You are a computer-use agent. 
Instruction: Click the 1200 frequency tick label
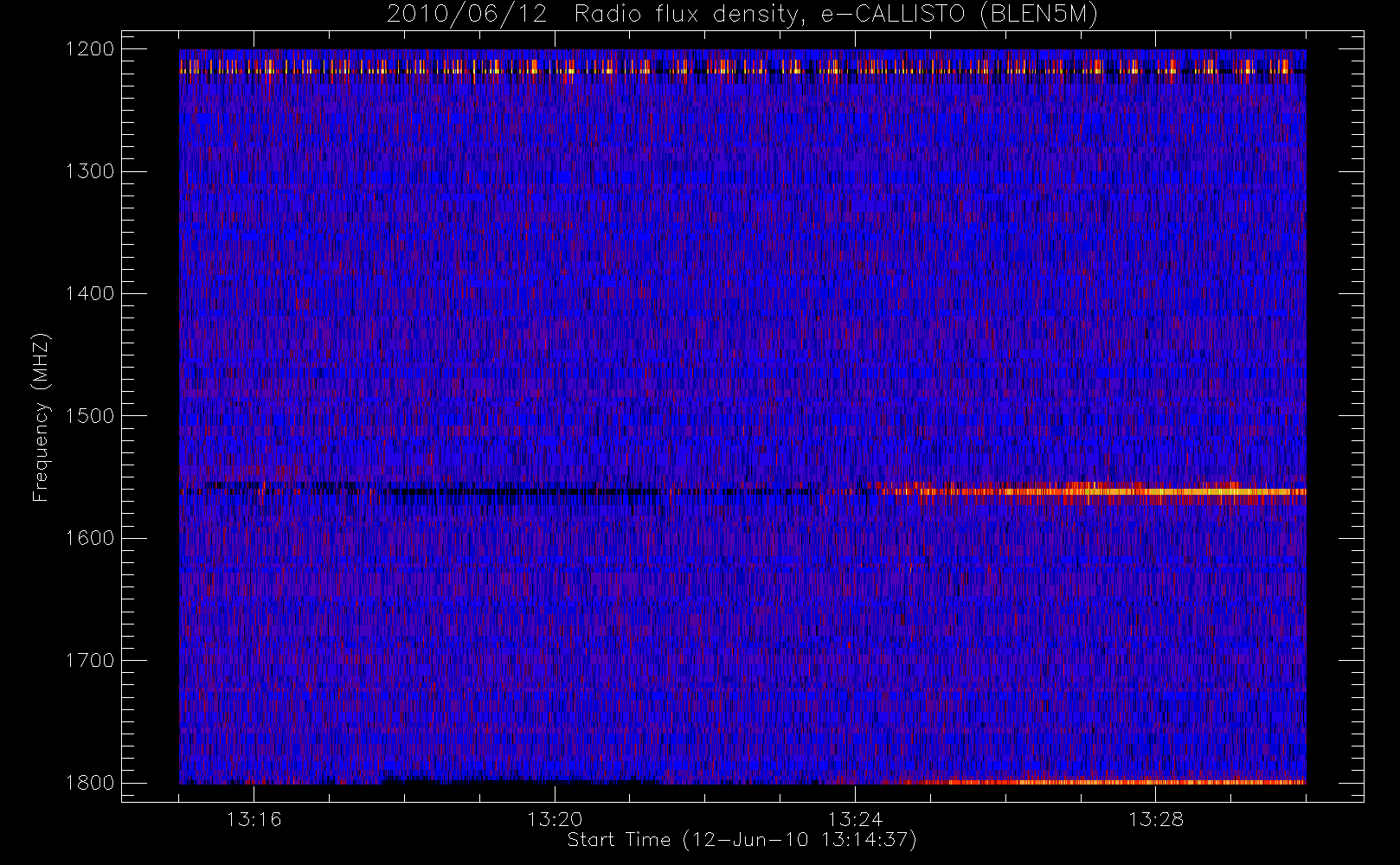coord(90,49)
